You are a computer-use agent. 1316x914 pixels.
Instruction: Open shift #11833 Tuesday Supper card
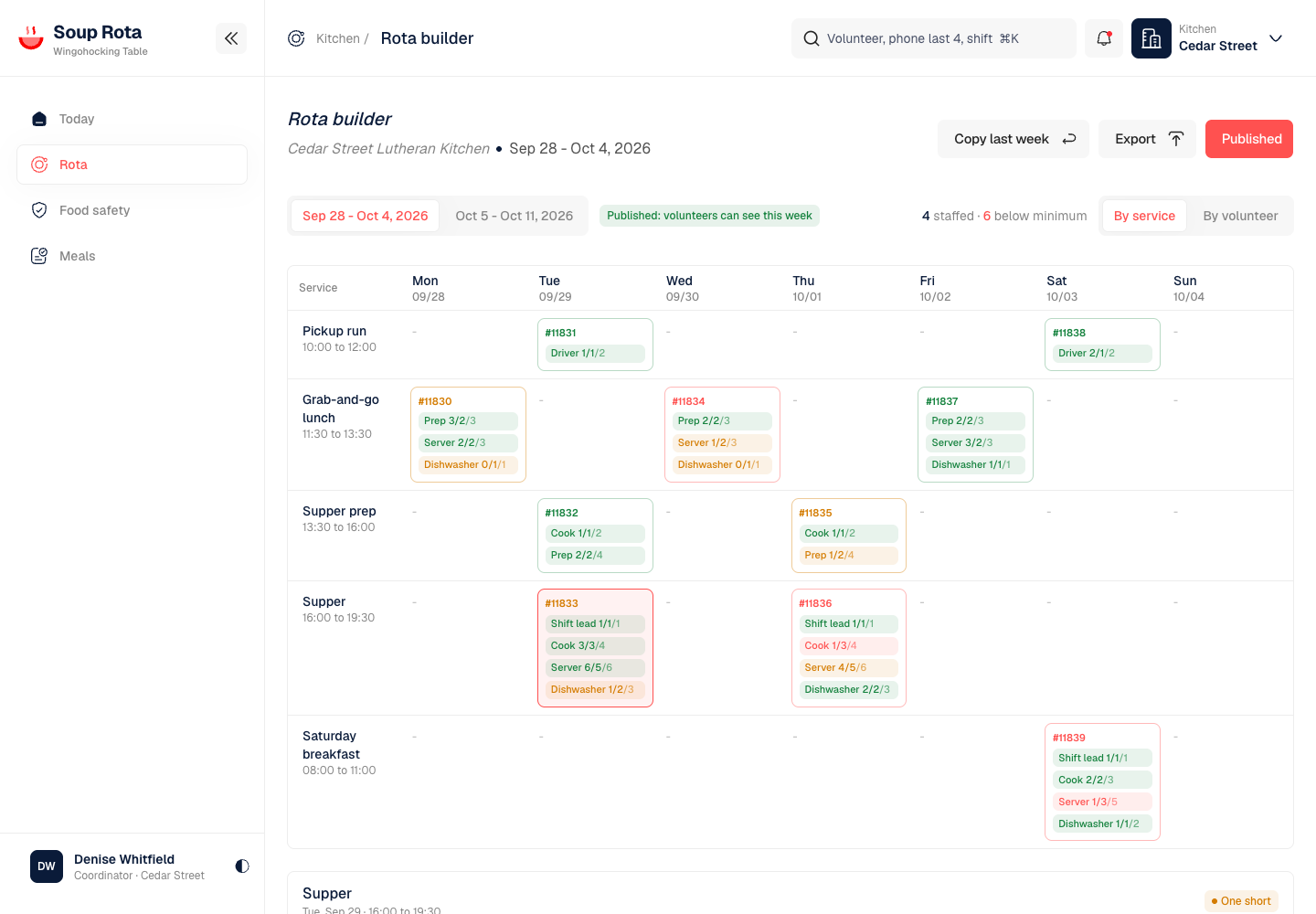tap(595, 648)
